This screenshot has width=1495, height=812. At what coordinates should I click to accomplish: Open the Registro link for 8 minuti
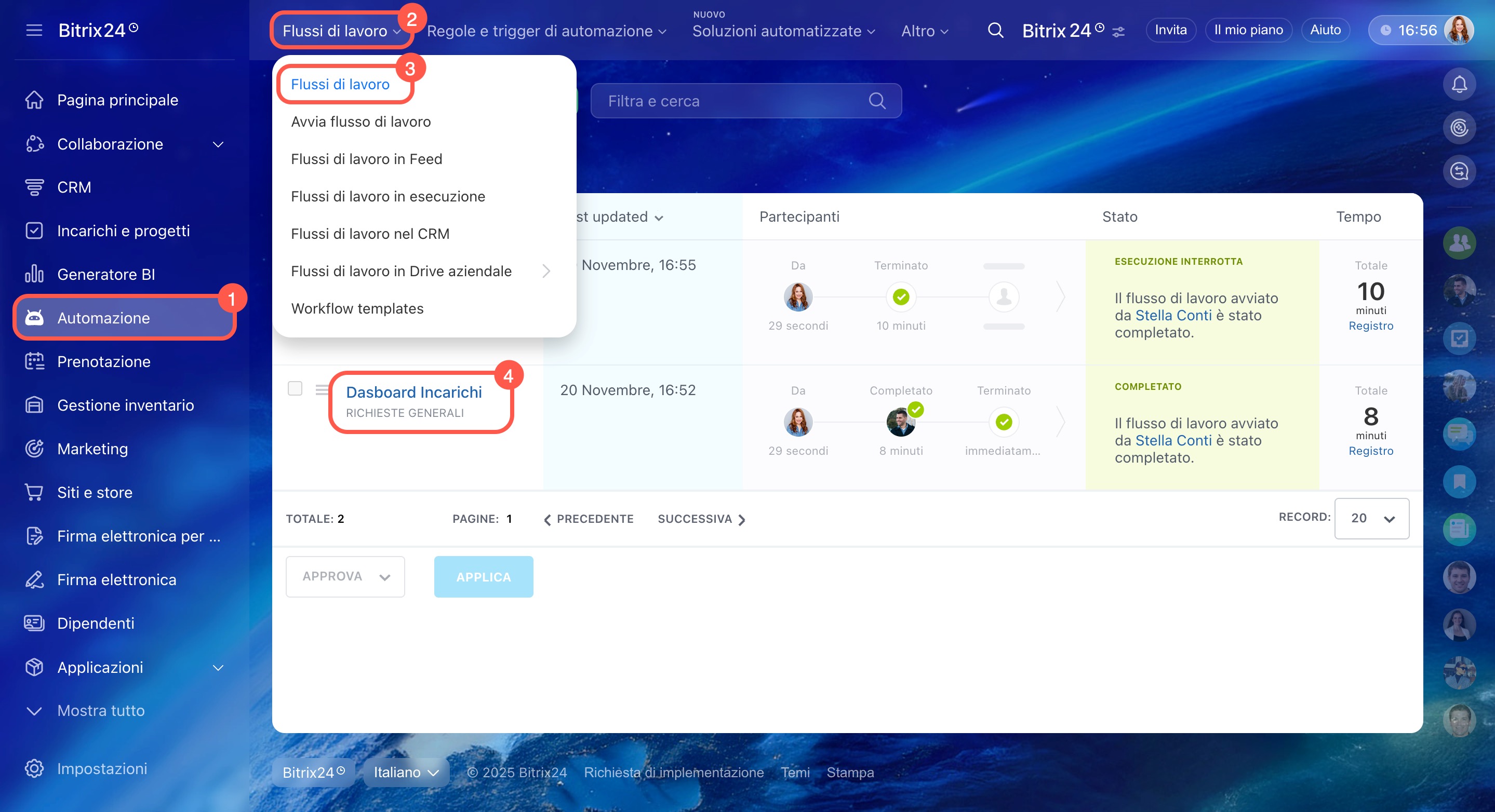pos(1370,451)
